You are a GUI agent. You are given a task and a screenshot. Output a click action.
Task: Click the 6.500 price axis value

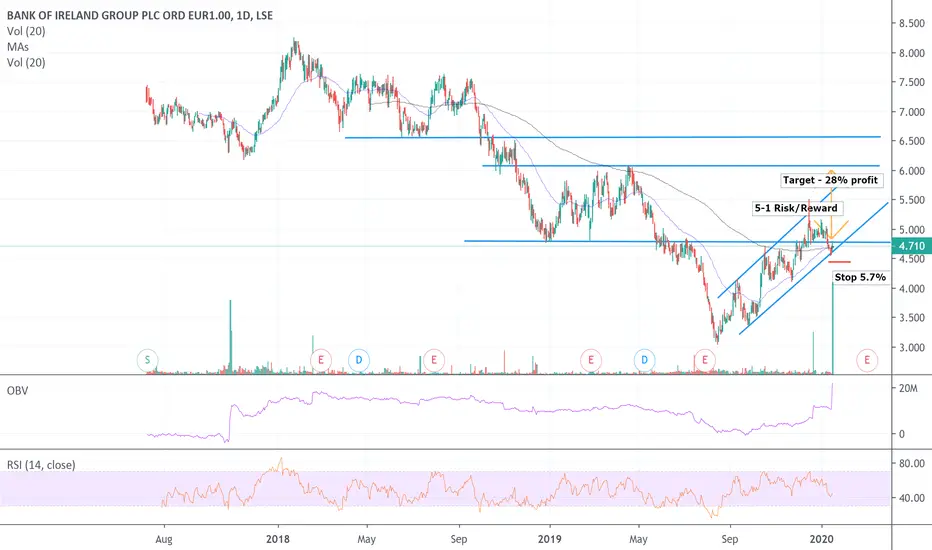tap(912, 142)
